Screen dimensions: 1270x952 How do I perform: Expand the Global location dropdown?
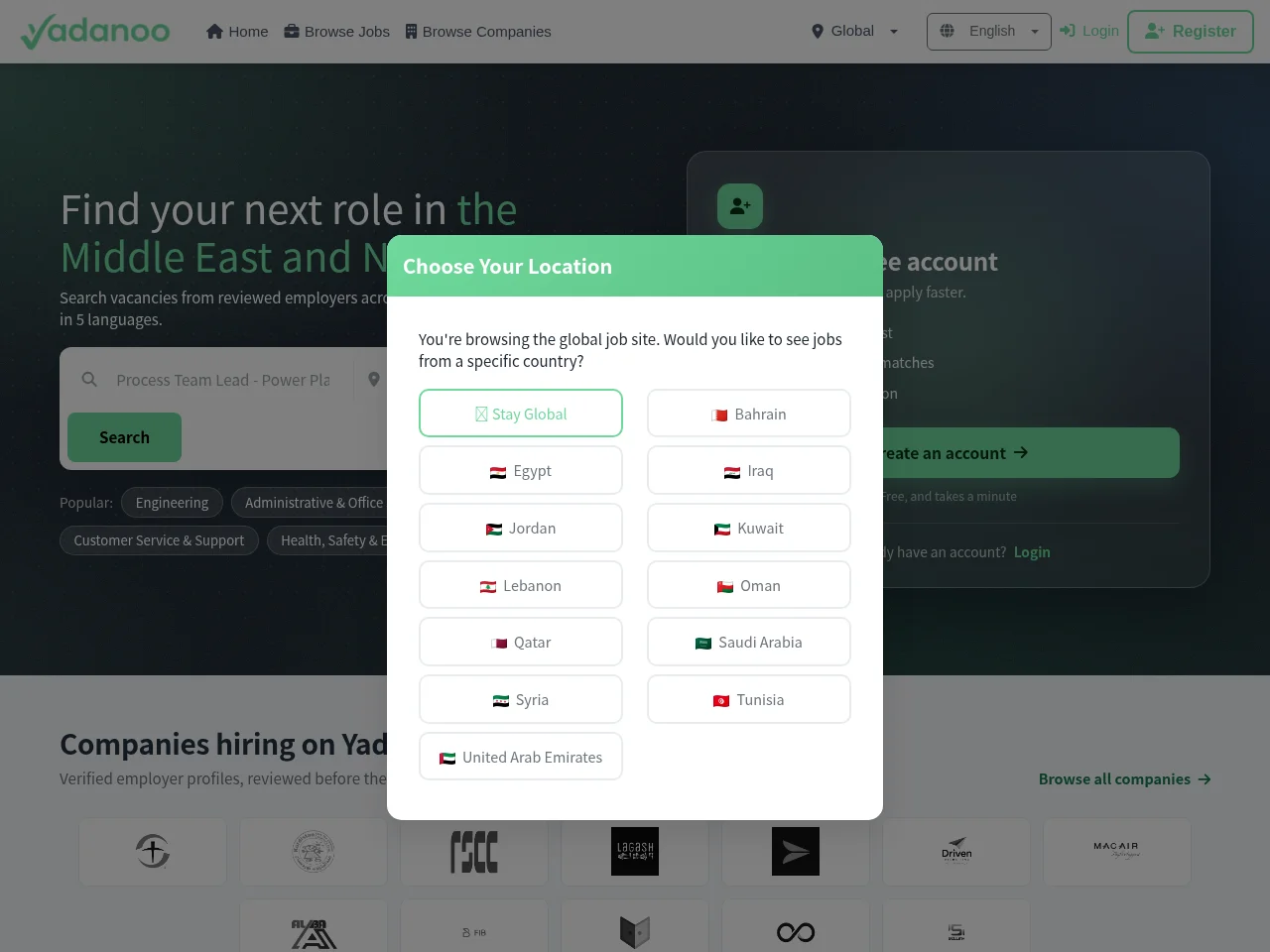click(854, 31)
